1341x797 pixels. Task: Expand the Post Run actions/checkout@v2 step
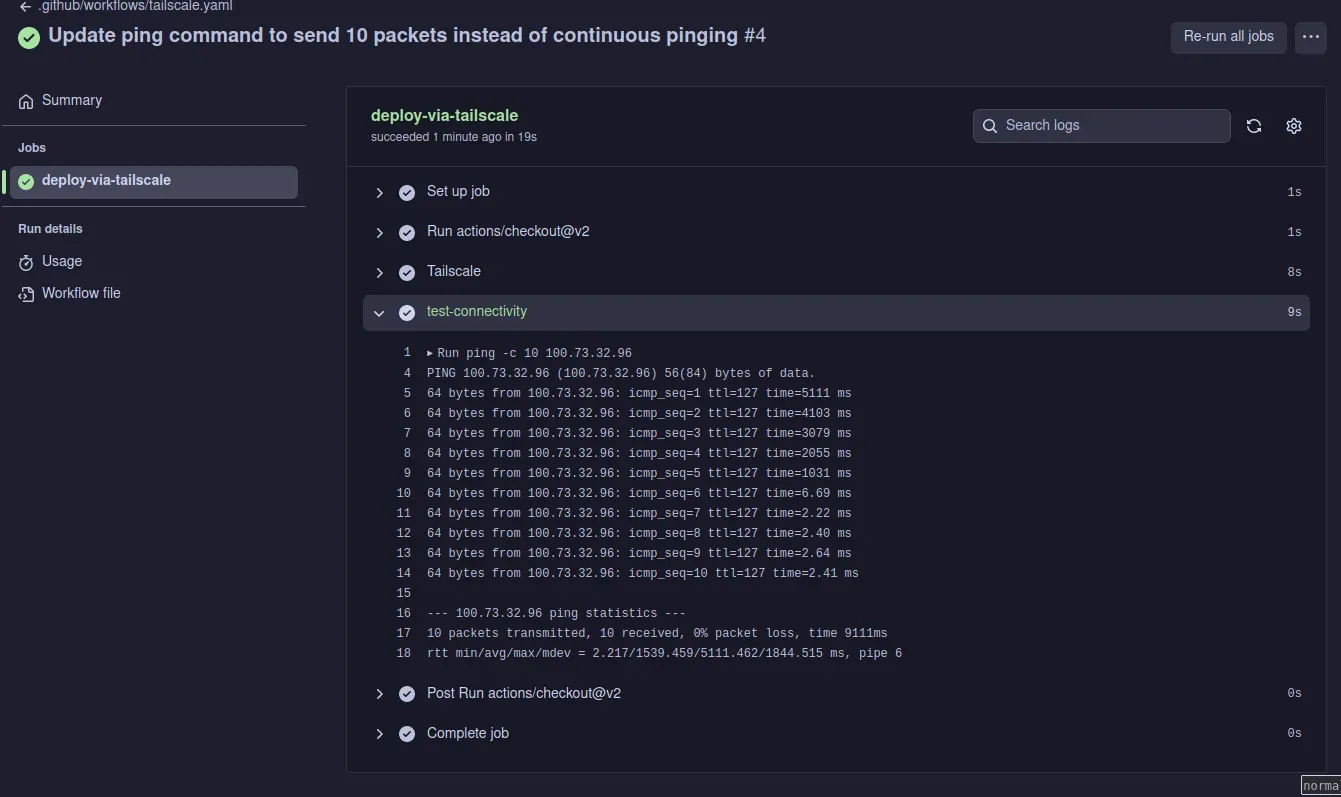[x=379, y=694]
